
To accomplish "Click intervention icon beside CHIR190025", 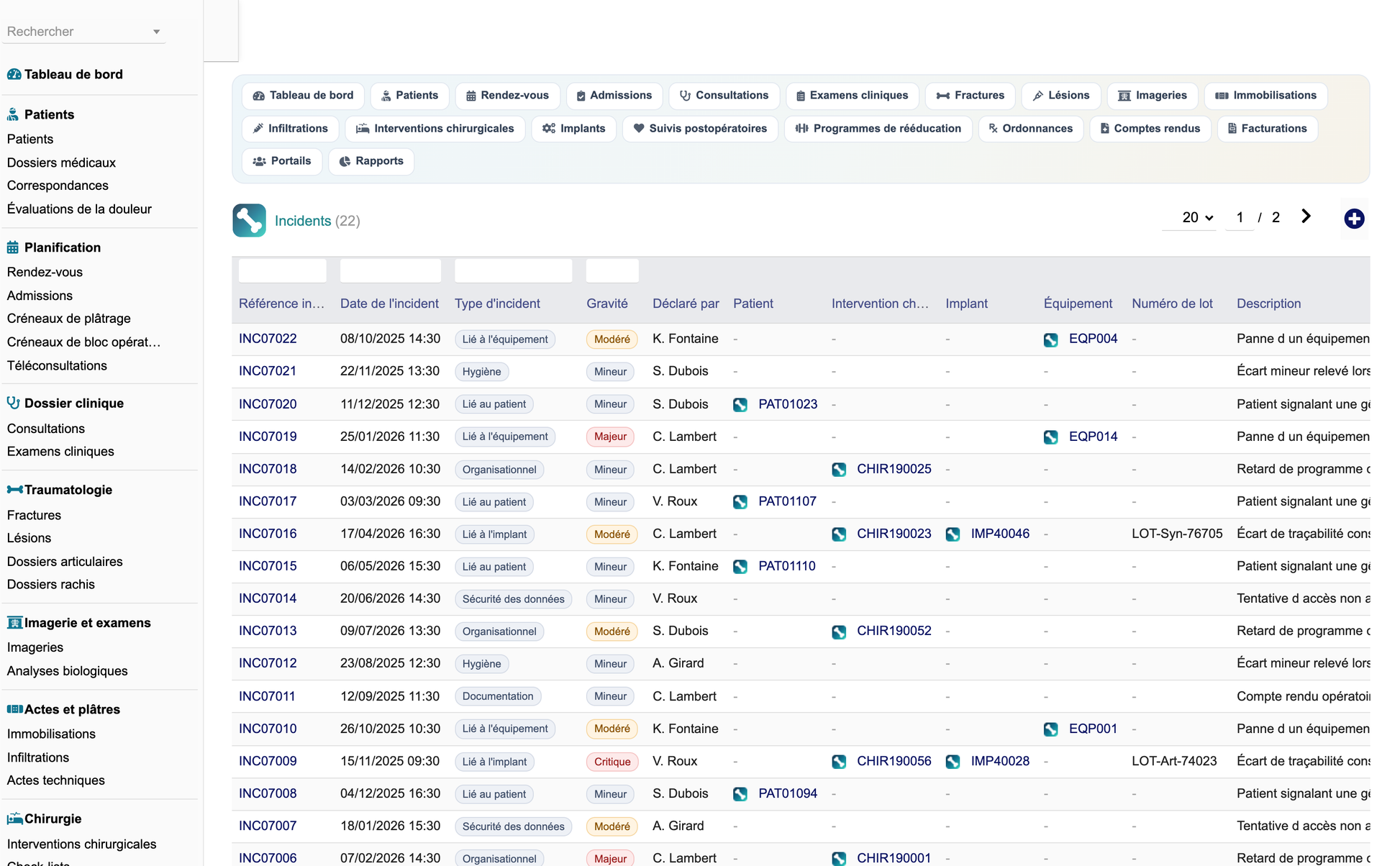I will [x=839, y=470].
